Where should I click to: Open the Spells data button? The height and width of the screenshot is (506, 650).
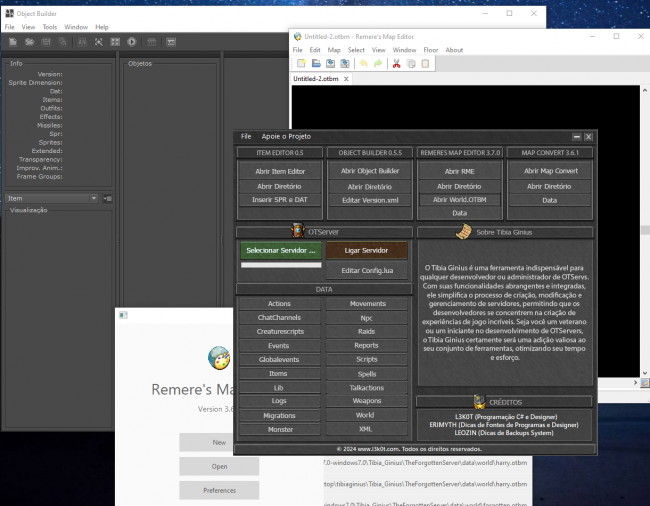pyautogui.click(x=367, y=374)
